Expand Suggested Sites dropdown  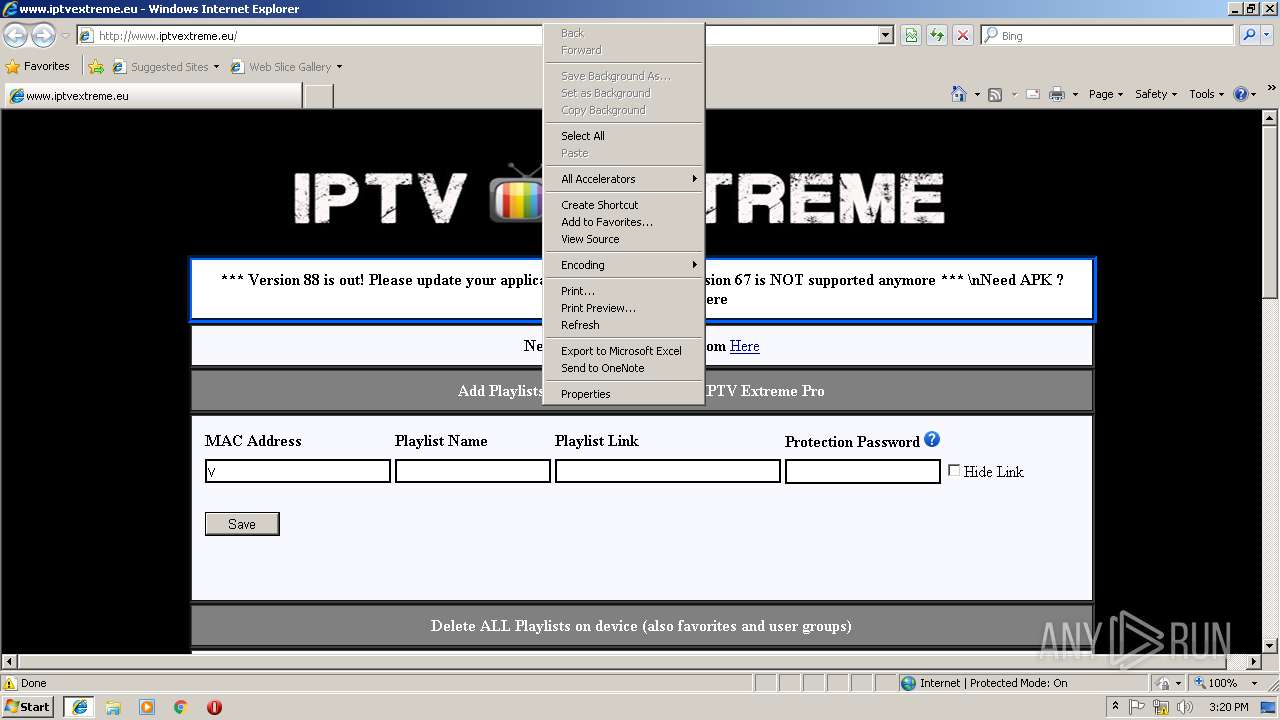(x=216, y=67)
